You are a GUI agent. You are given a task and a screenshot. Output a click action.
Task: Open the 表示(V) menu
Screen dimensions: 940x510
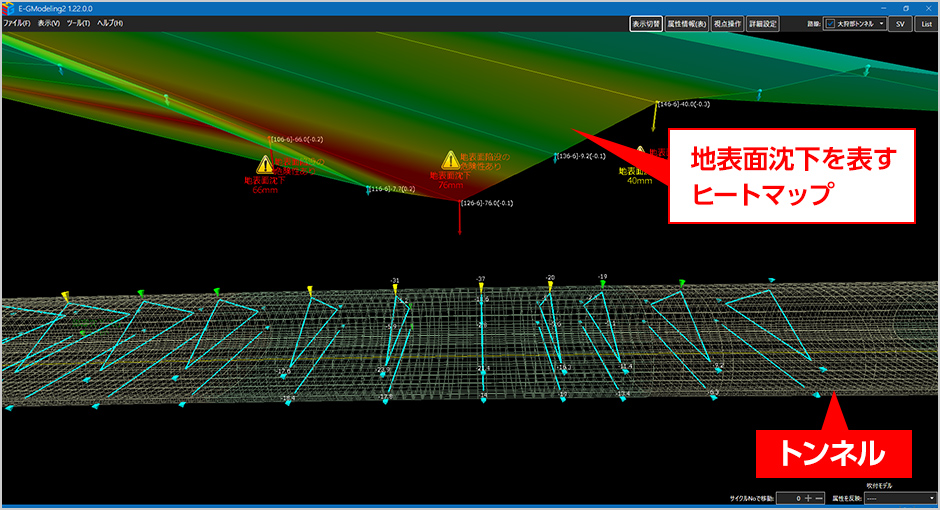click(49, 23)
